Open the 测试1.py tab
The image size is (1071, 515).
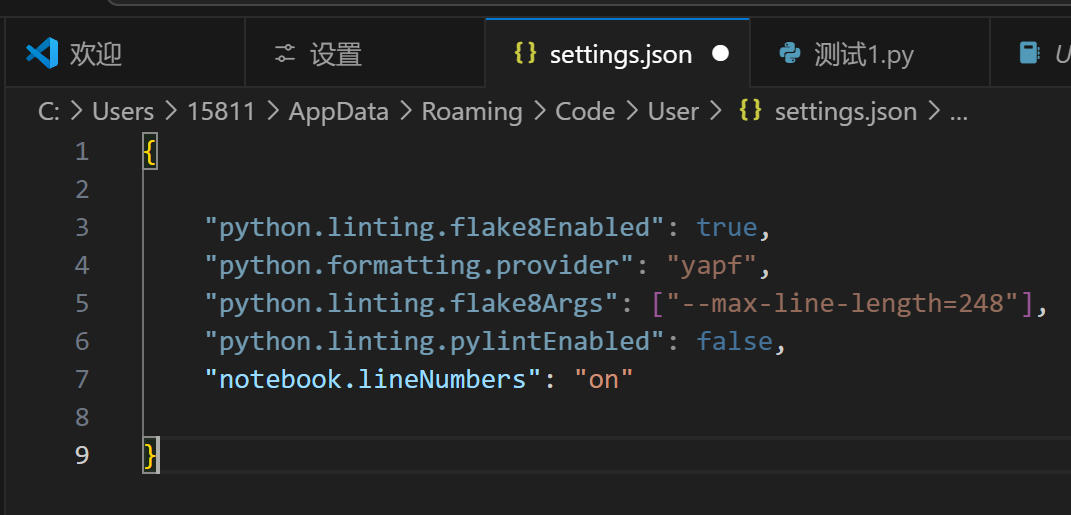tap(870, 53)
